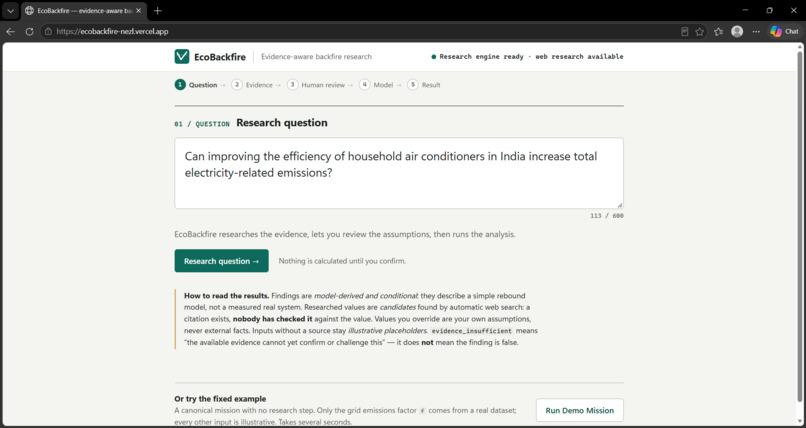Click the EcoBackfire brand name

(220, 57)
